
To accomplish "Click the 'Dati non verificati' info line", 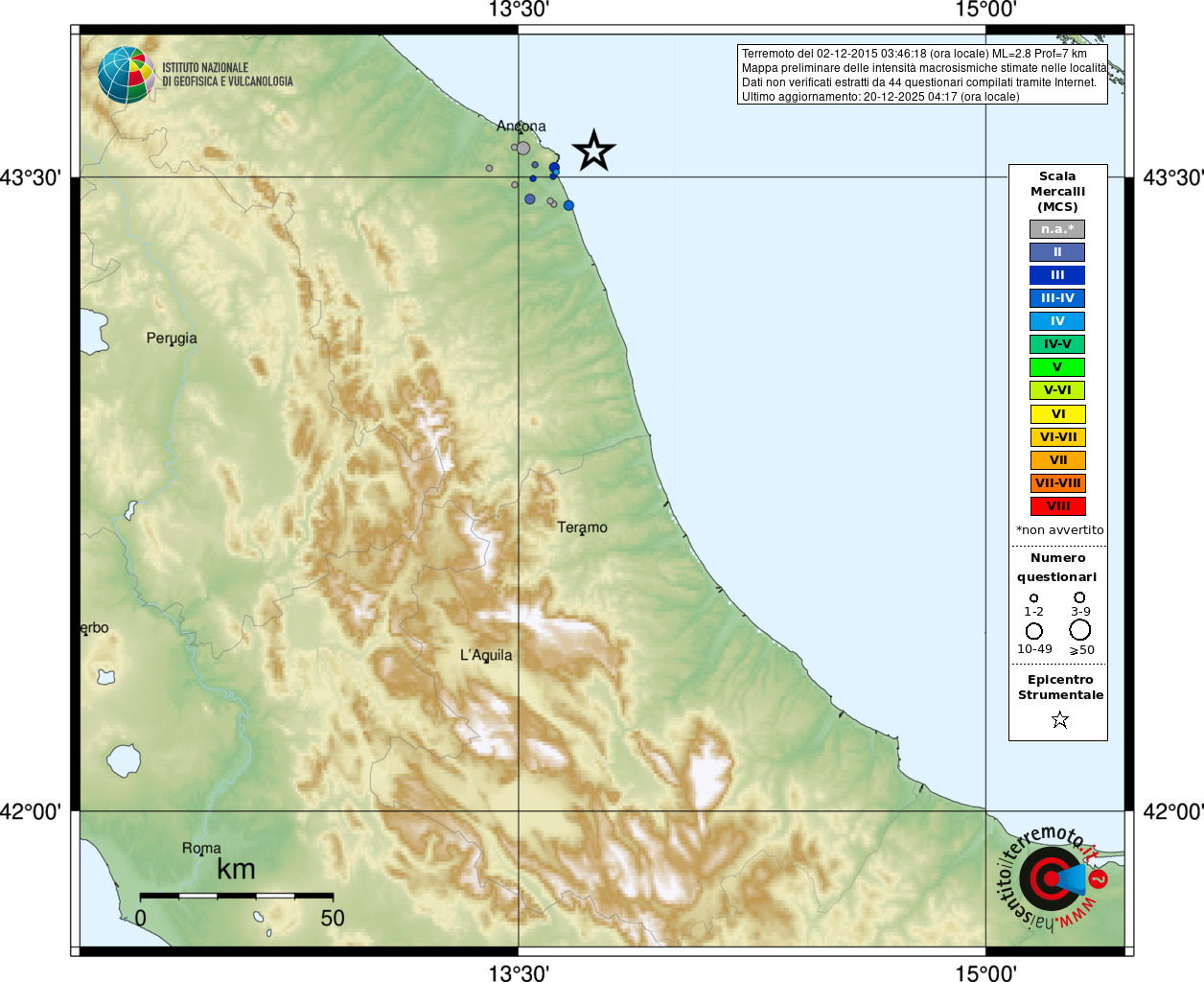I will [x=918, y=82].
